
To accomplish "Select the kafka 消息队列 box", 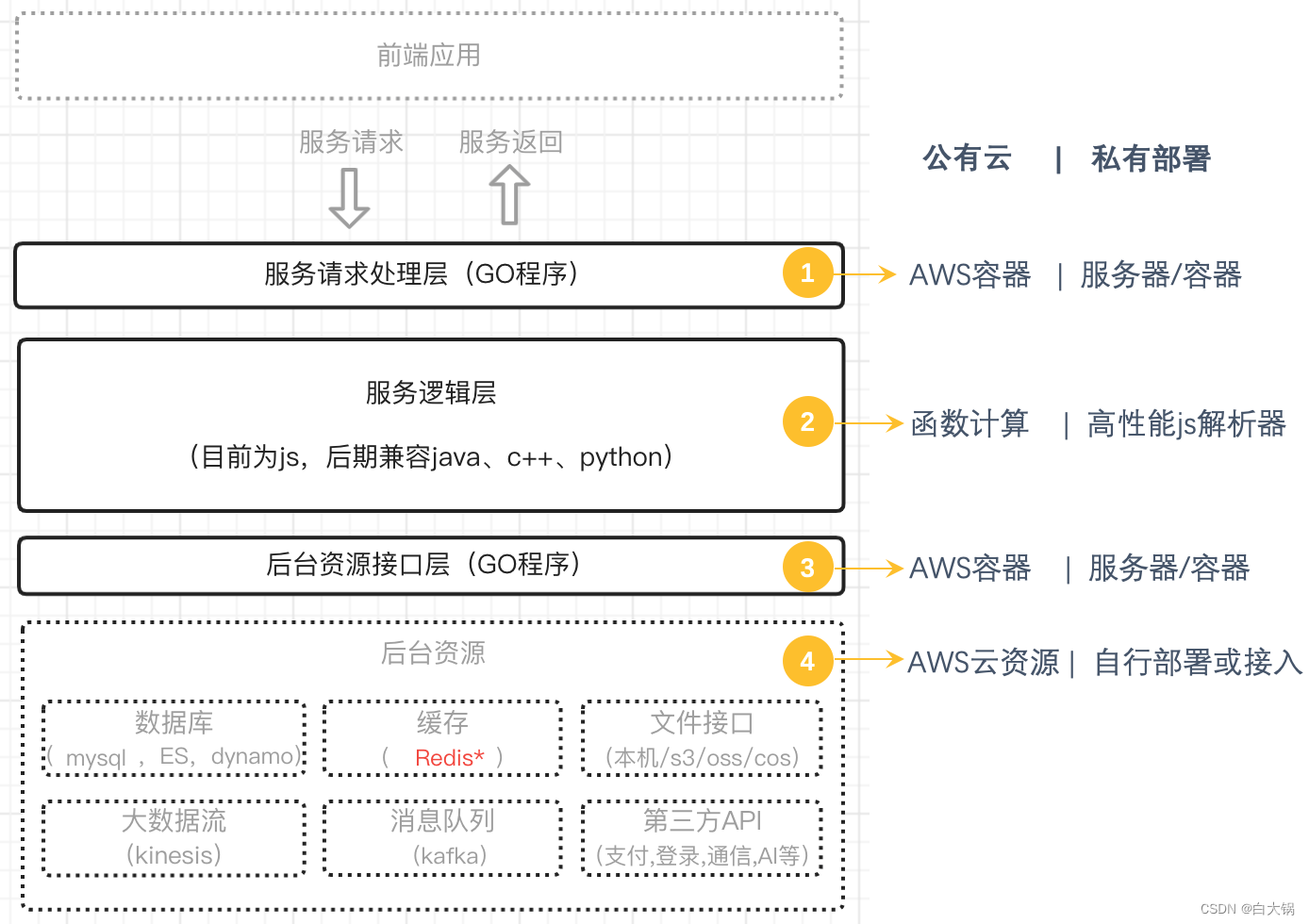I will (x=441, y=837).
